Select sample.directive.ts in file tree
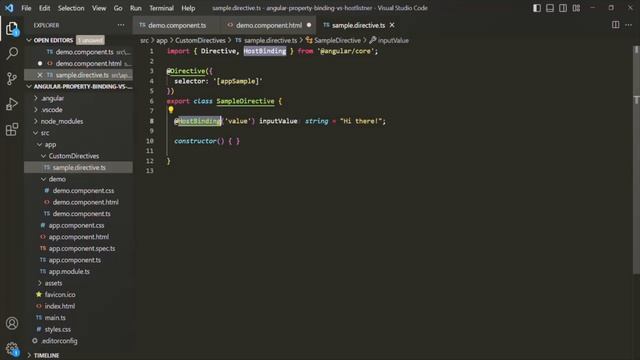Image resolution: width=640 pixels, height=360 pixels. coord(79,168)
